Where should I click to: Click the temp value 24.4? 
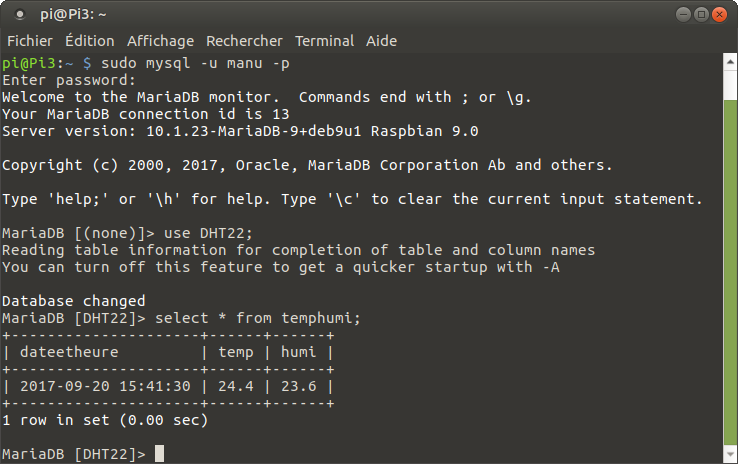point(235,386)
